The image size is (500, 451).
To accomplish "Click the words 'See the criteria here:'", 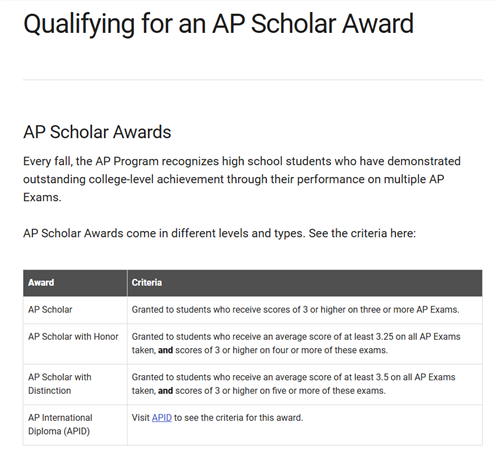I will (362, 233).
